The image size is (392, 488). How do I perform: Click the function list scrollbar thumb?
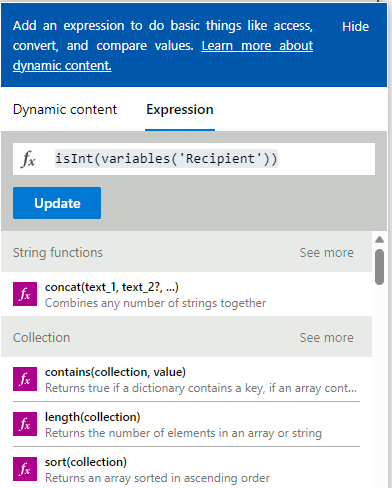(x=379, y=267)
